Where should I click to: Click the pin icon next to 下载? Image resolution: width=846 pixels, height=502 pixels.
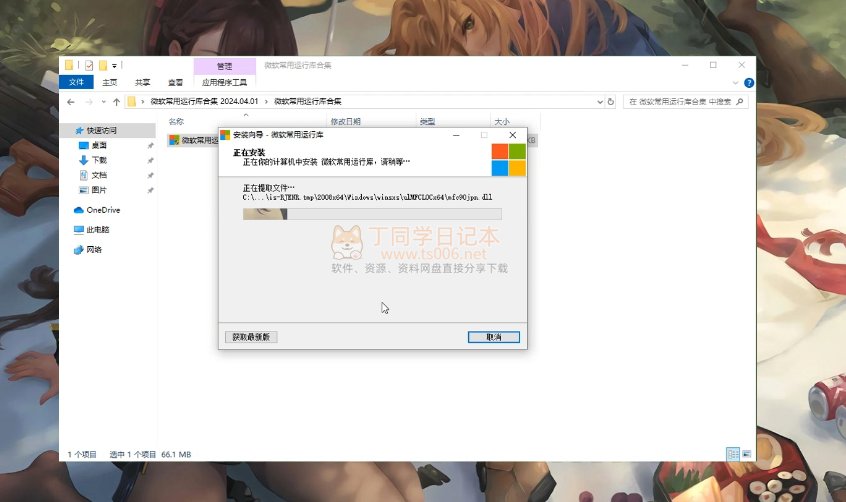[x=151, y=160]
